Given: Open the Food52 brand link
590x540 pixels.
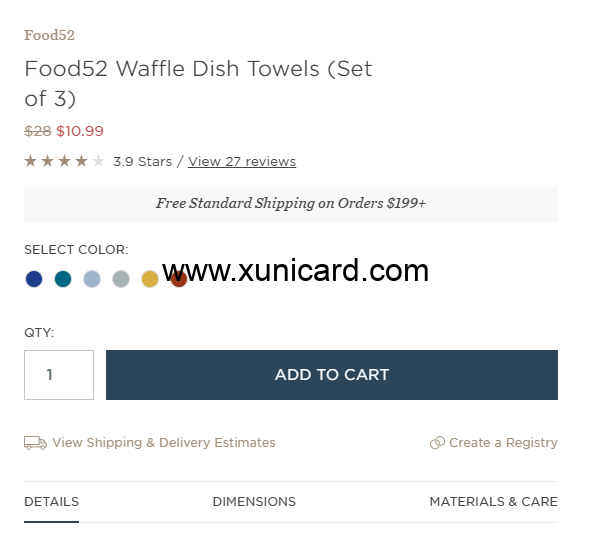Looking at the screenshot, I should click(x=49, y=35).
